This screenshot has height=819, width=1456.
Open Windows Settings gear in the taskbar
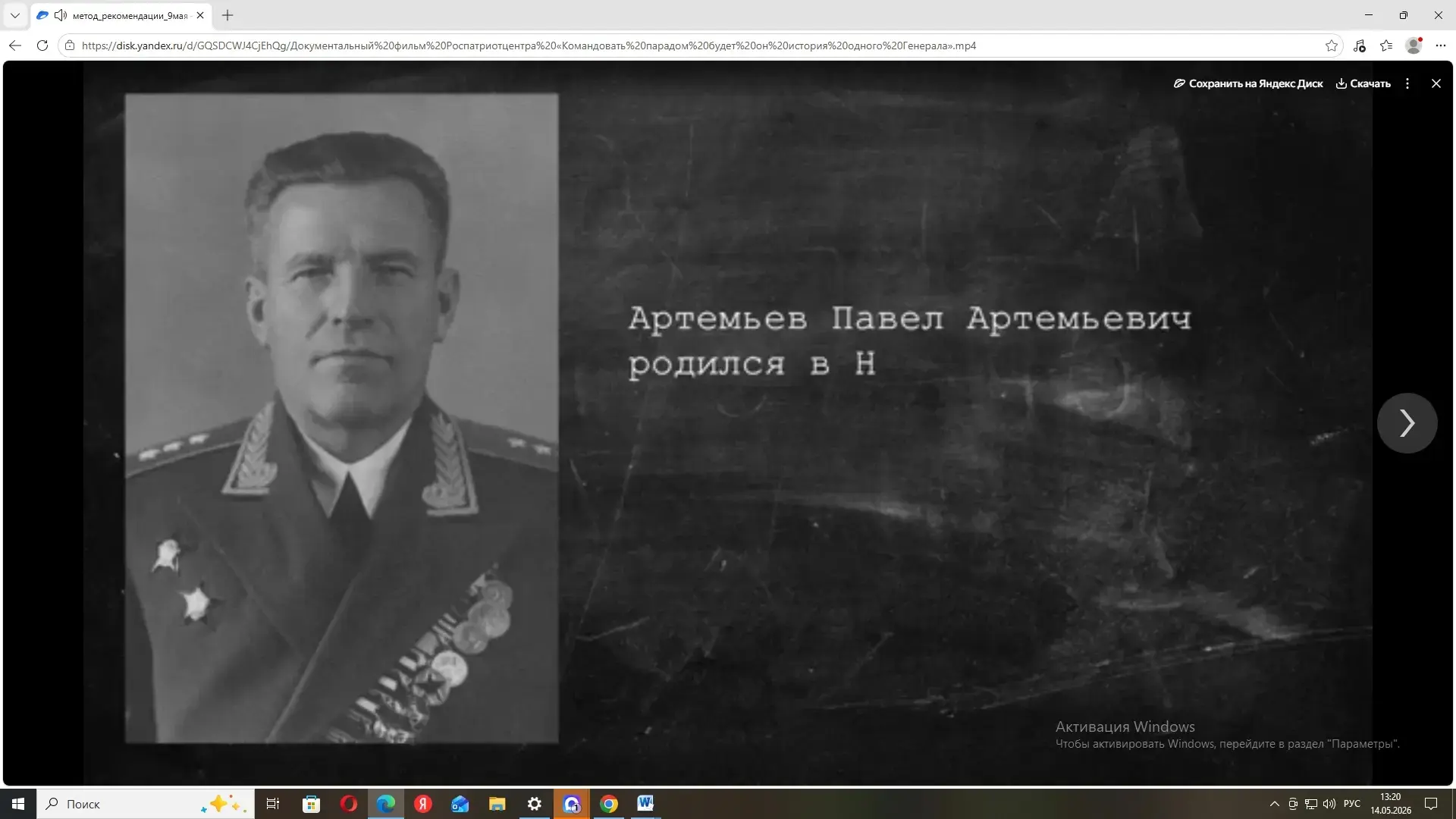pos(535,804)
